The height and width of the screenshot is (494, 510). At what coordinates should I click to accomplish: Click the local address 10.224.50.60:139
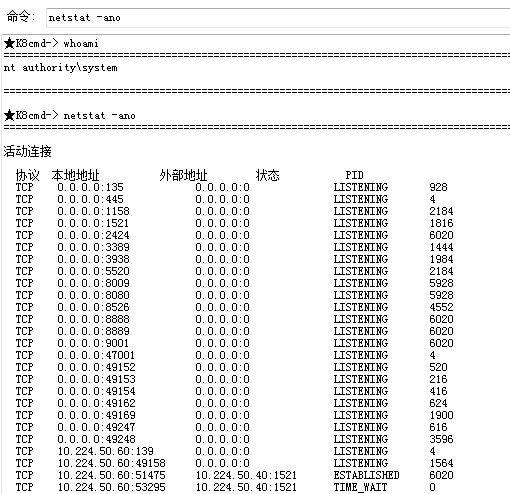(106, 451)
